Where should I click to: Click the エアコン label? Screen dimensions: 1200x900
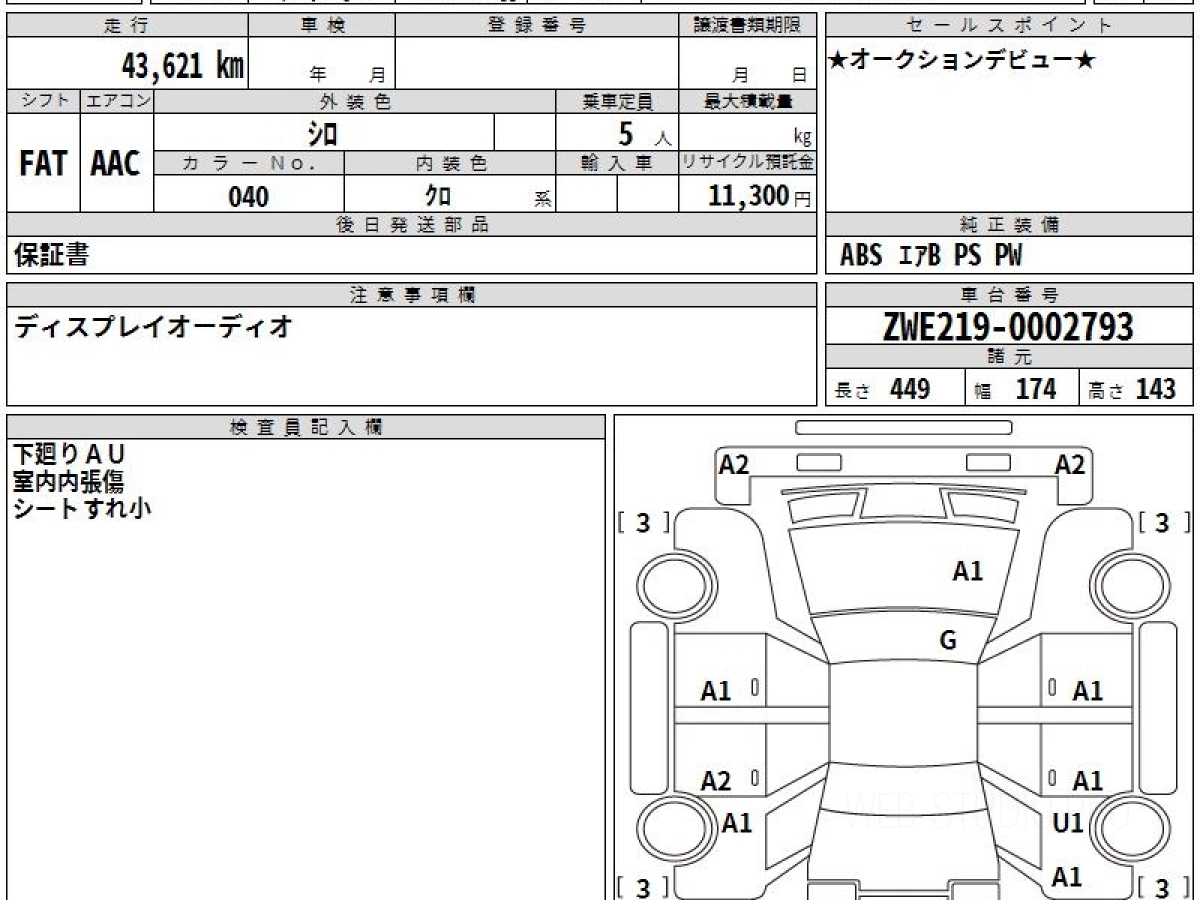116,101
